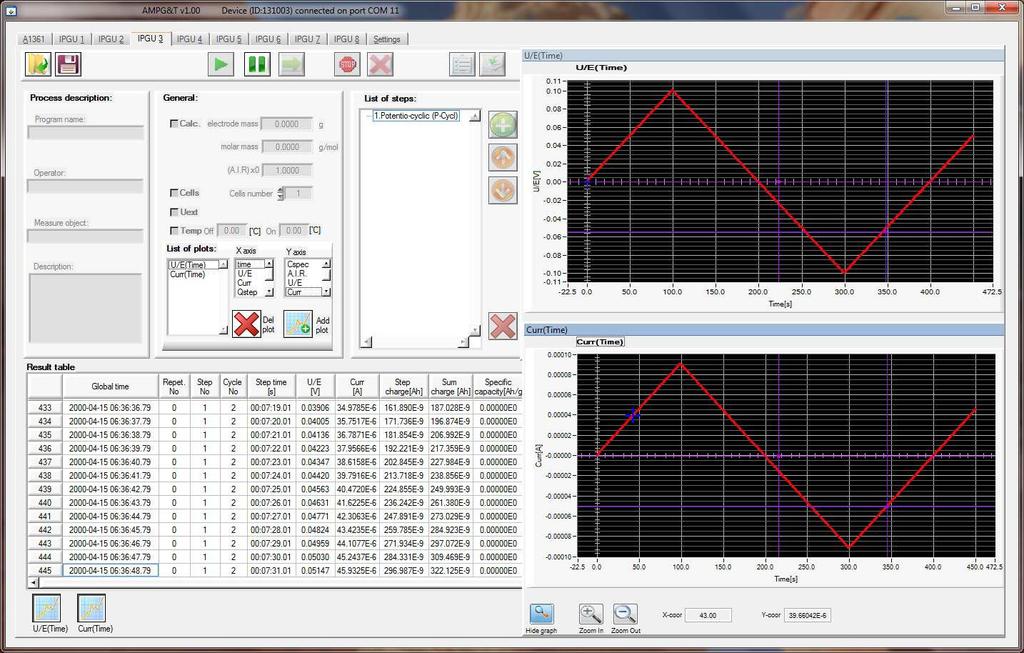The height and width of the screenshot is (653, 1024).
Task: Select Curr(Time) in List of plots
Action: point(187,274)
